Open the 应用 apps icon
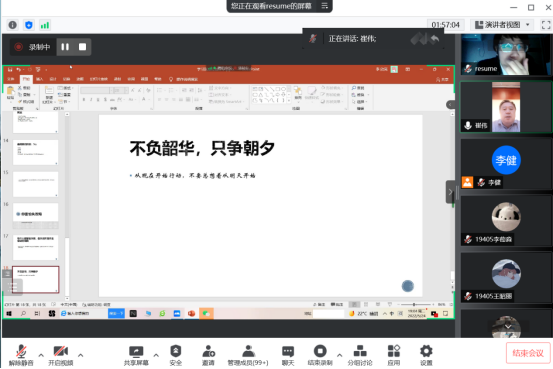553x369 pixels. (394, 355)
